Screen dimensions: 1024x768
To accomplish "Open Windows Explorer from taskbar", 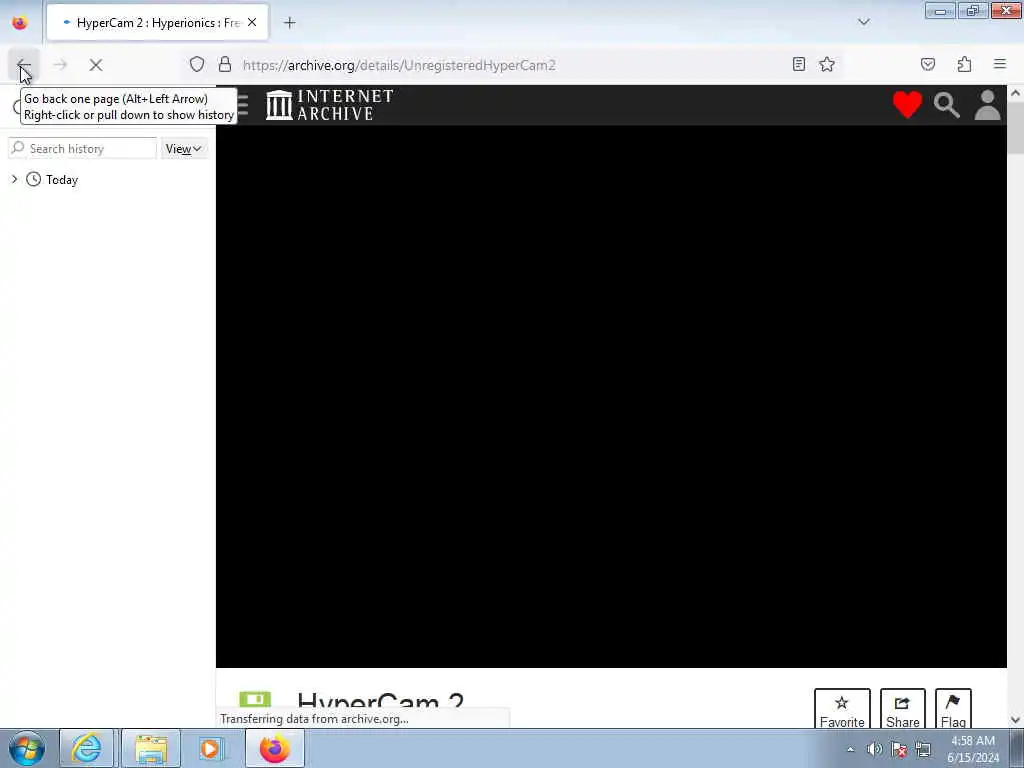I will 151,748.
